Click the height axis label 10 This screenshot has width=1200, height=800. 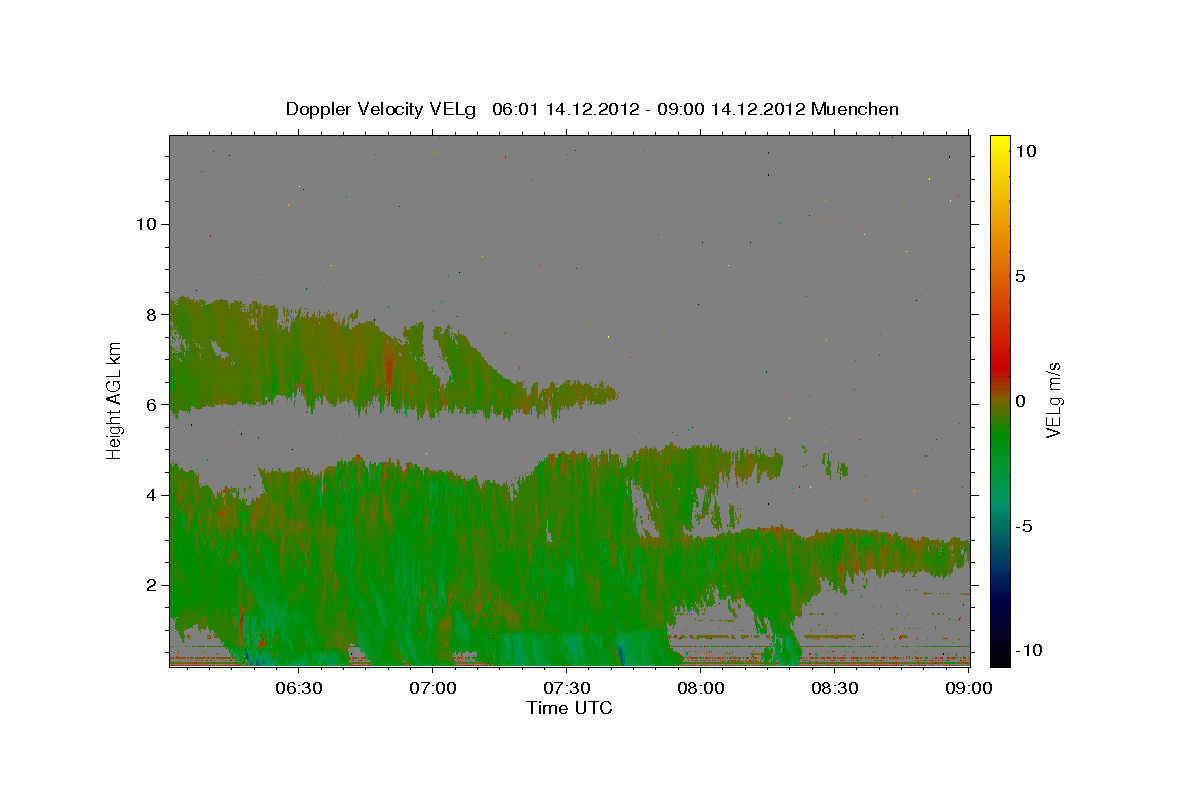click(145, 224)
